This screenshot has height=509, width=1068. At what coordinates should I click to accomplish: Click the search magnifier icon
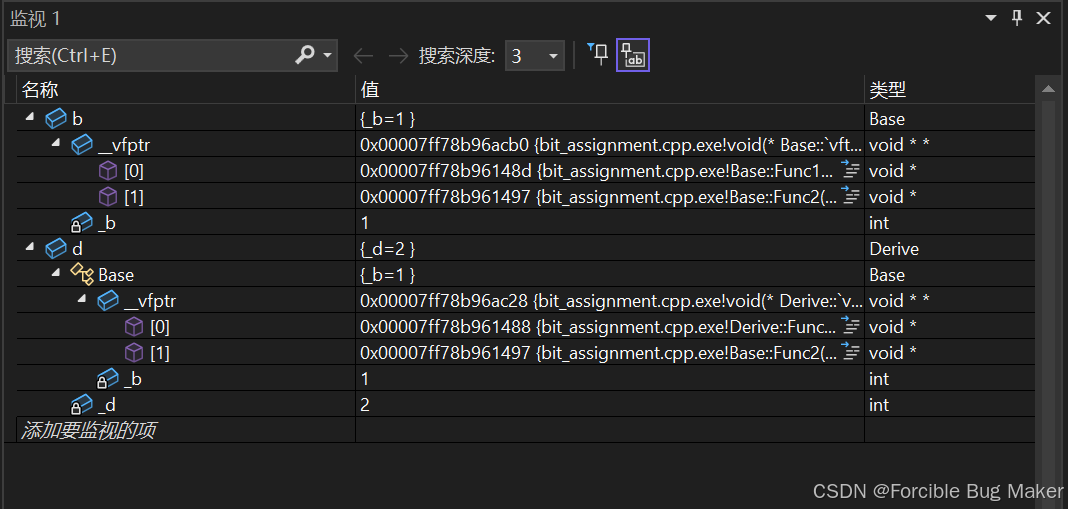[305, 56]
